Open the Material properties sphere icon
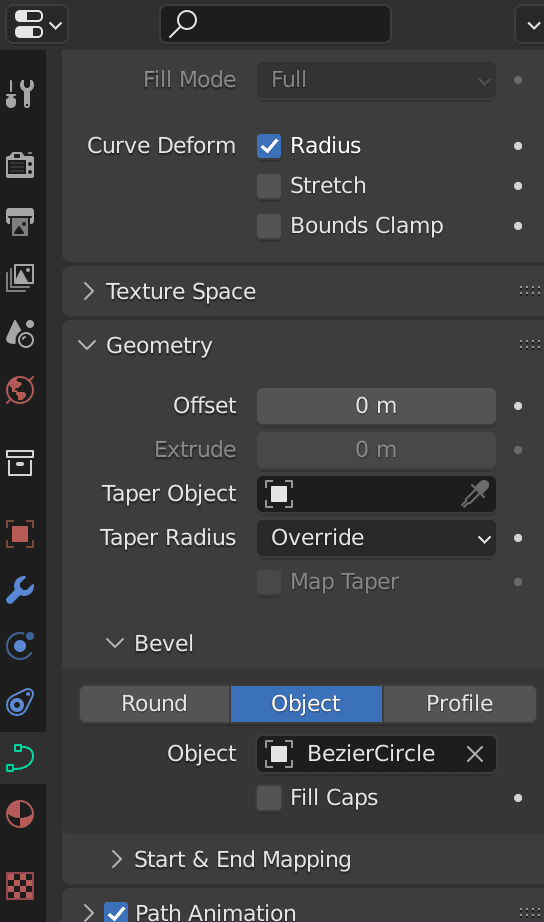 [20, 814]
